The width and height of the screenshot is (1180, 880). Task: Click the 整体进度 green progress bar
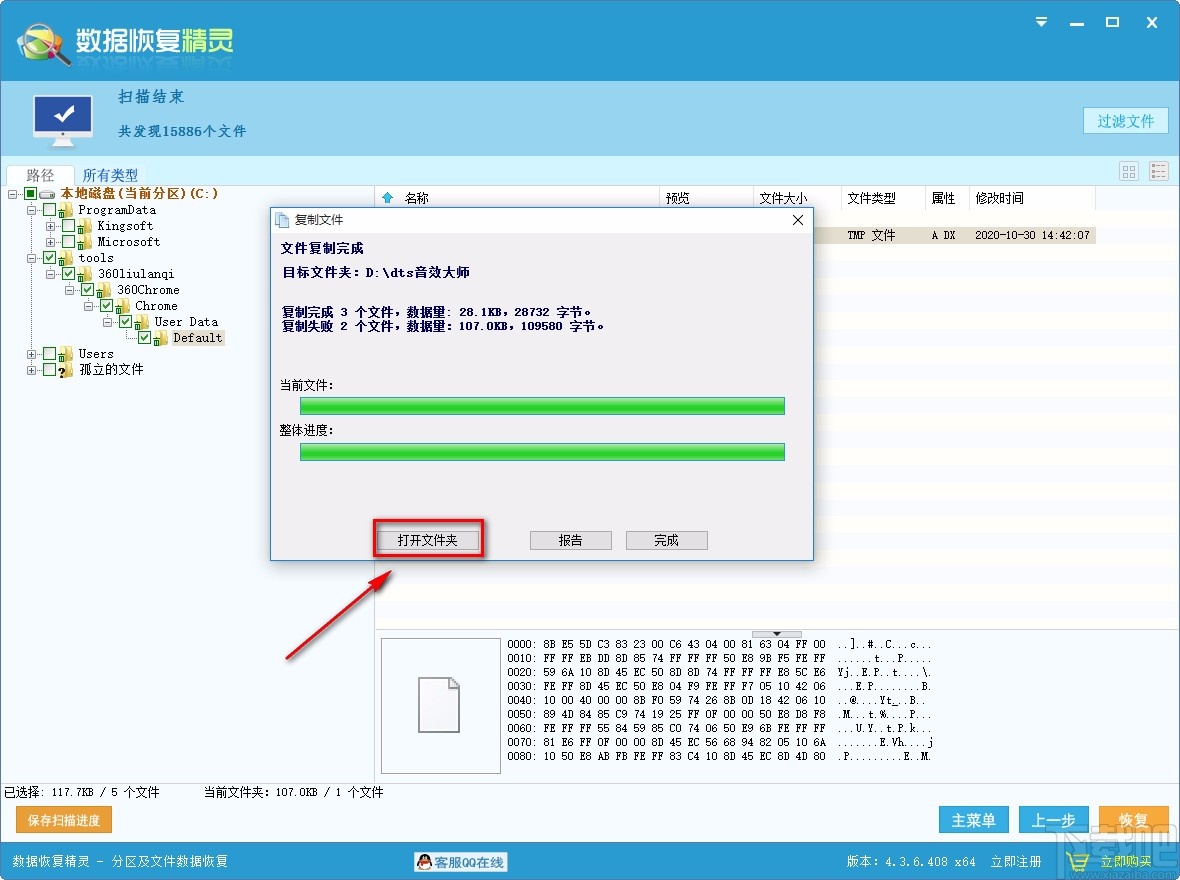tap(541, 451)
